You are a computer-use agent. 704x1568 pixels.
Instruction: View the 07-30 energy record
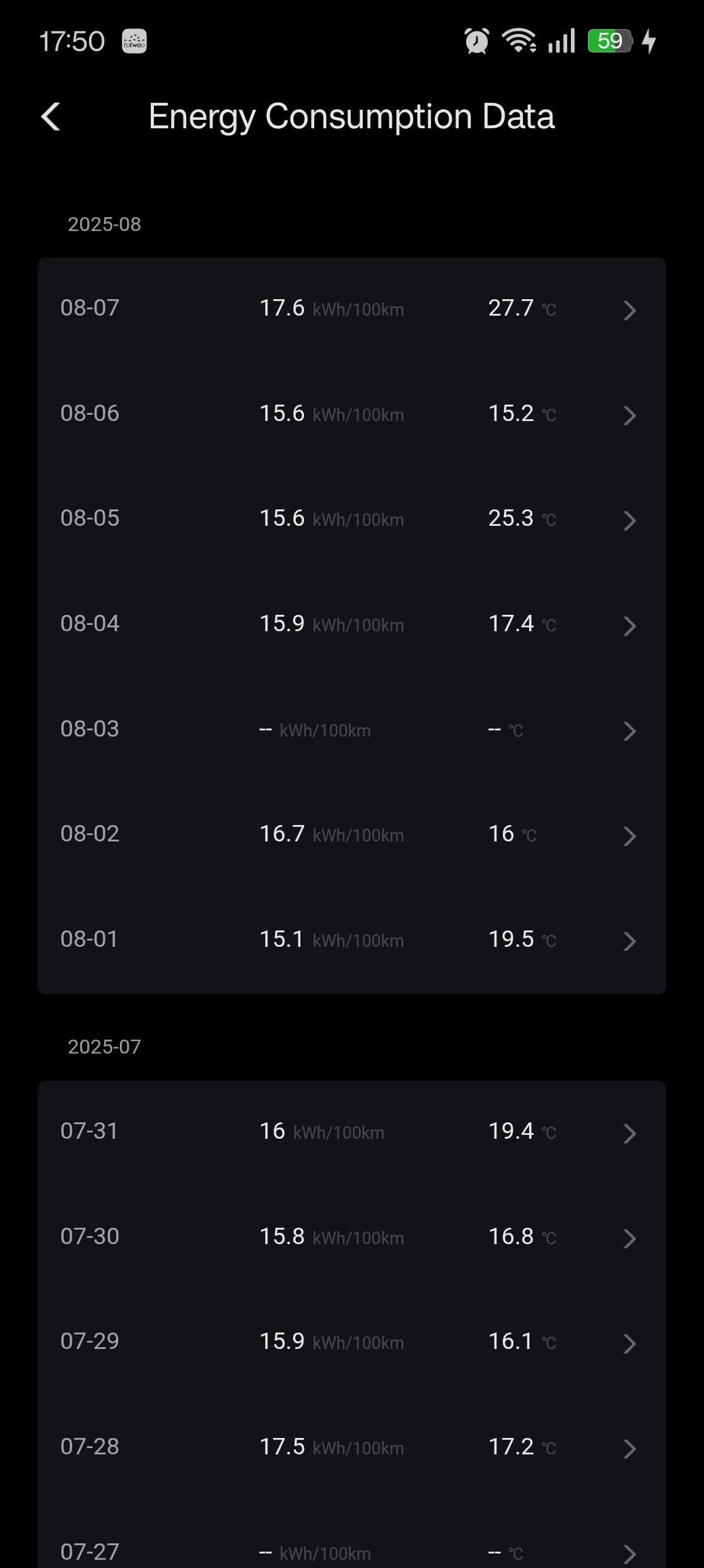coord(351,1237)
